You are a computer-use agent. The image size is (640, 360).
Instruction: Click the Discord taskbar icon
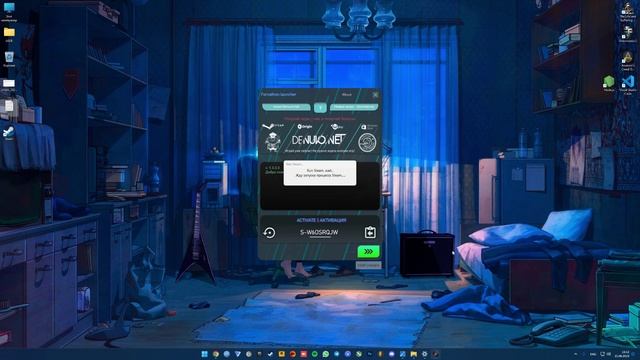click(x=391, y=354)
